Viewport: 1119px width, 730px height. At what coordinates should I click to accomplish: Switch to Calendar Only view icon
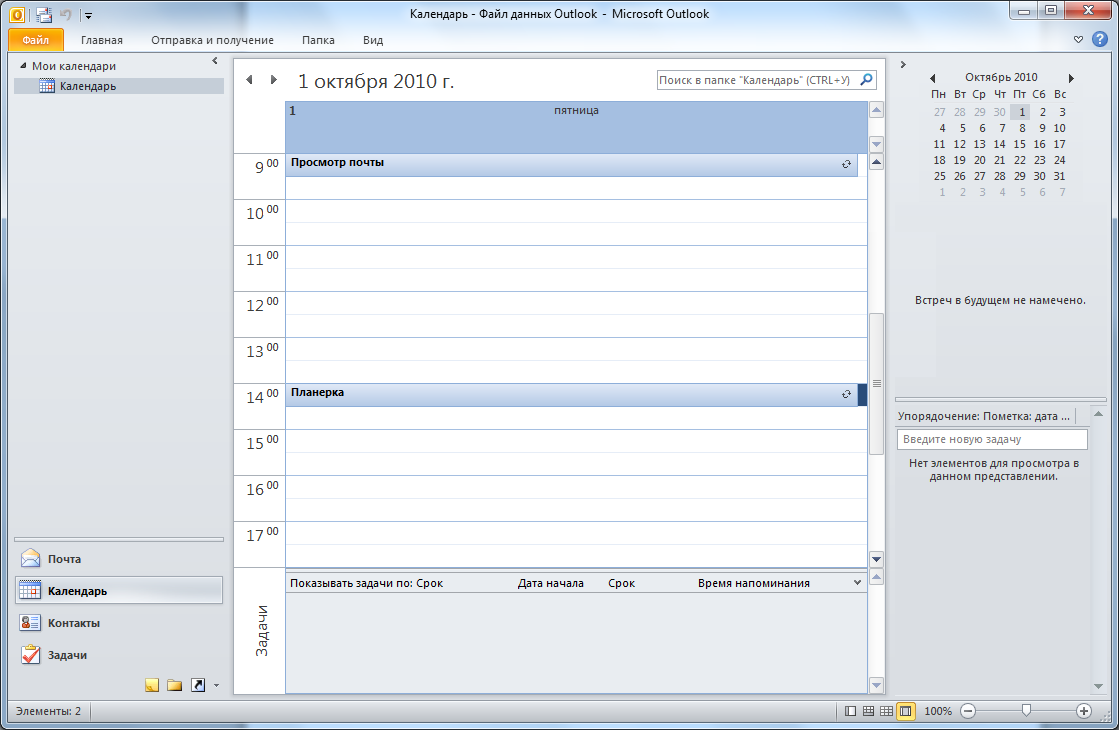[886, 711]
